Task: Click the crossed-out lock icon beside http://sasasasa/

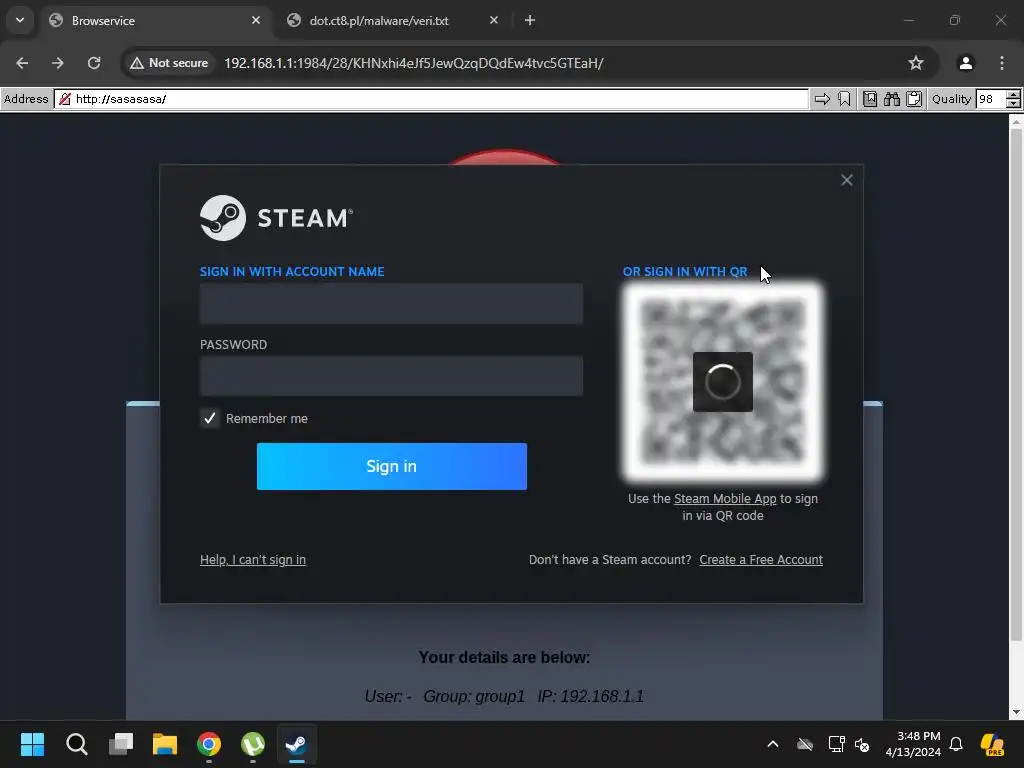Action: [65, 99]
